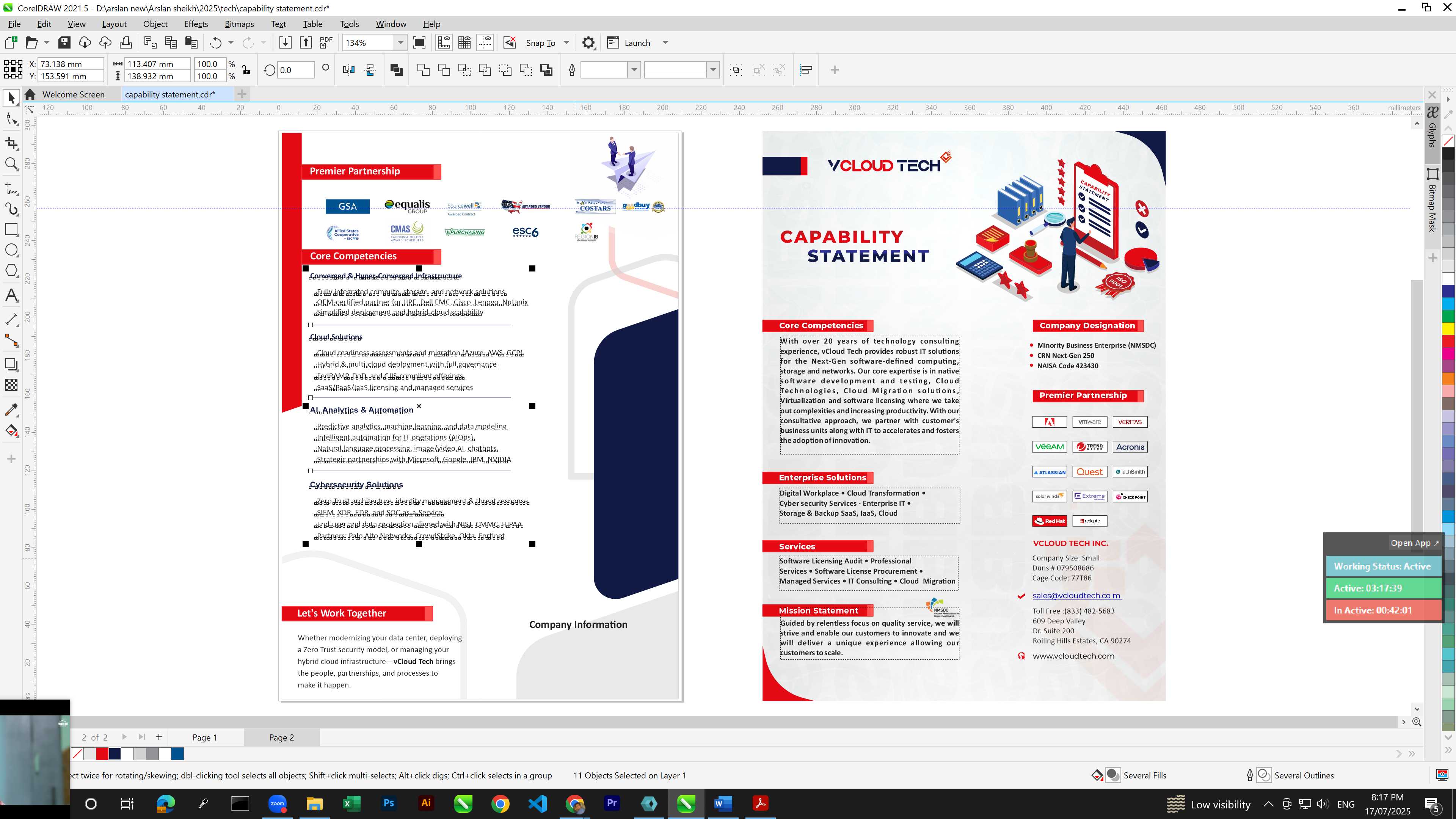The width and height of the screenshot is (1456, 819).
Task: Open the Object menu
Action: (x=155, y=24)
